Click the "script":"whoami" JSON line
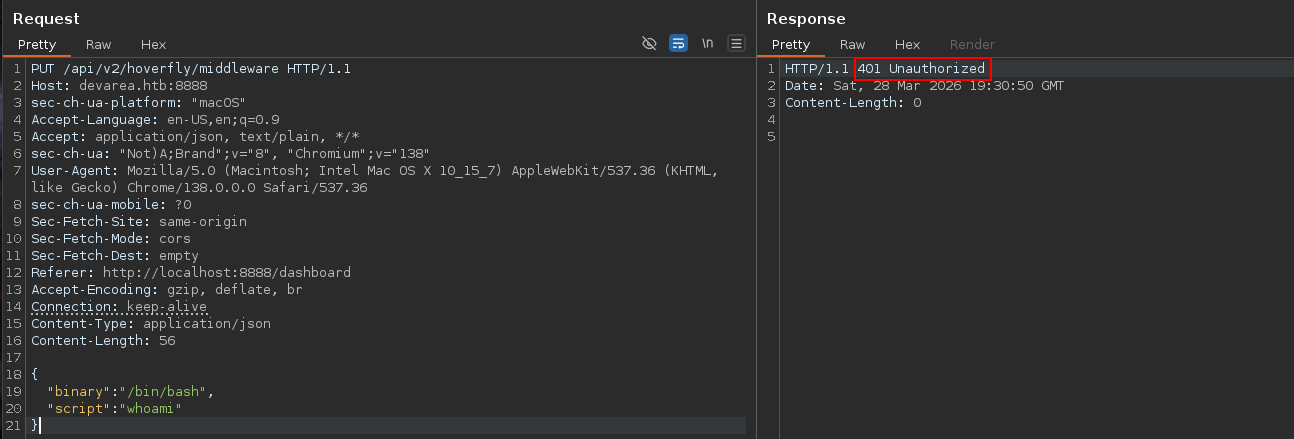This screenshot has height=439, width=1294. tap(114, 409)
